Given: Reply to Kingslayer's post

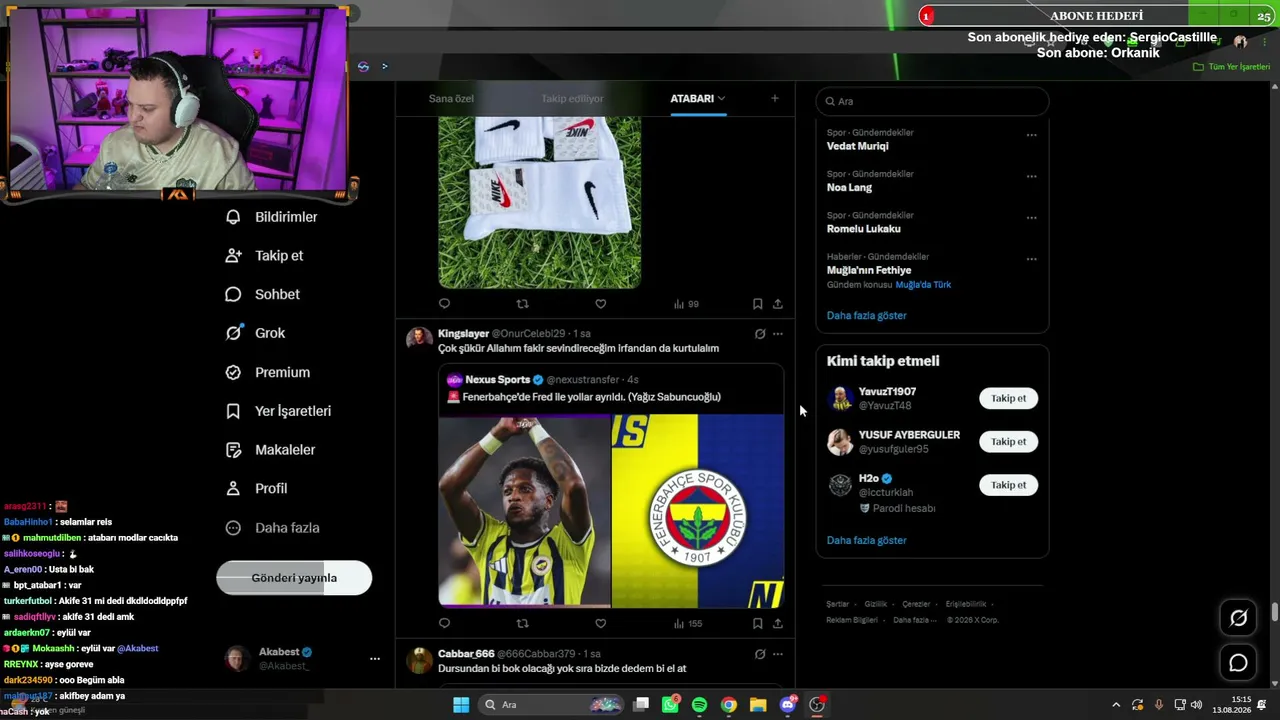Looking at the screenshot, I should tap(445, 624).
